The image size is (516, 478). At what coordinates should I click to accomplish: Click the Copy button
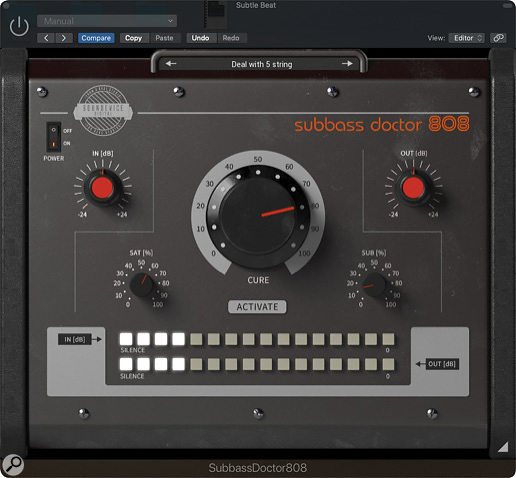click(133, 38)
